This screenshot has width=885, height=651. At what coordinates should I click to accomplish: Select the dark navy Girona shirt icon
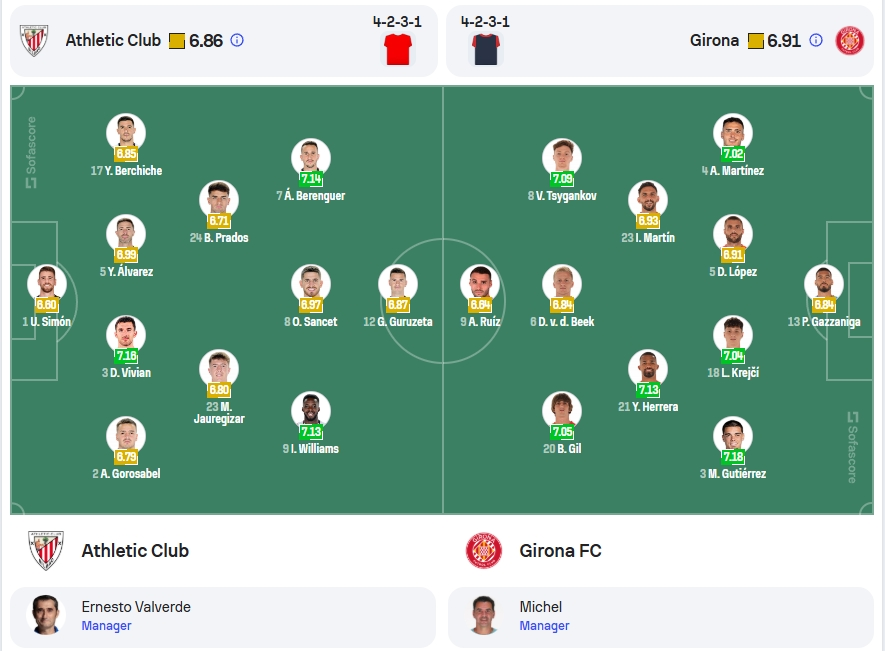(x=485, y=49)
